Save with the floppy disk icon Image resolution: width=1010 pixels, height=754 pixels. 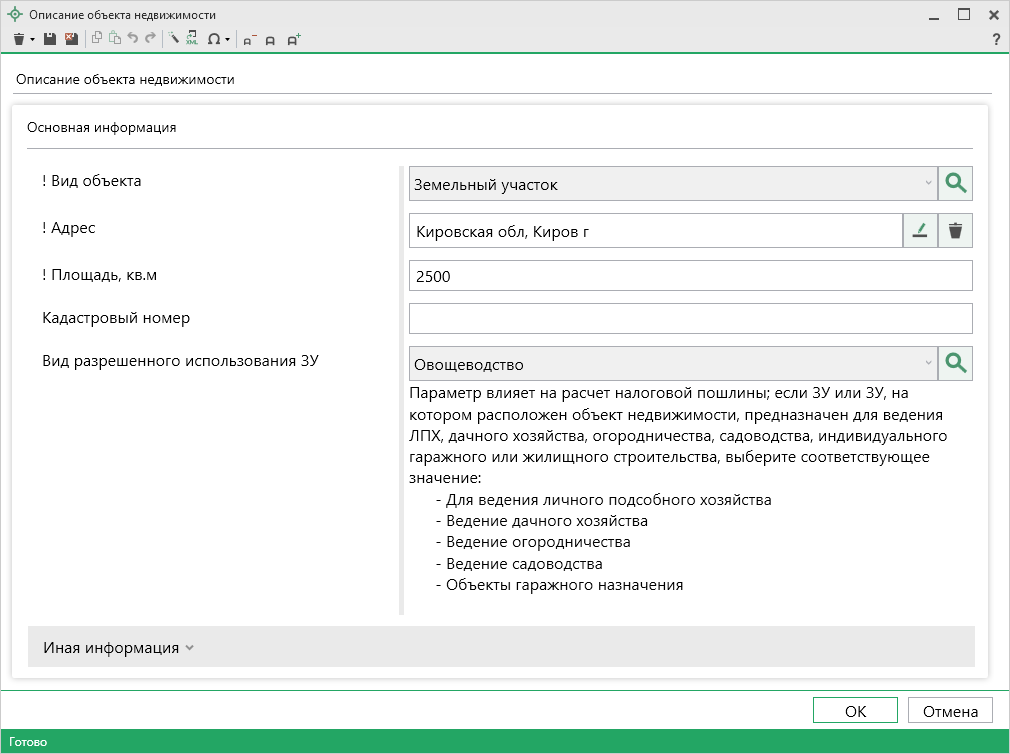(x=50, y=39)
